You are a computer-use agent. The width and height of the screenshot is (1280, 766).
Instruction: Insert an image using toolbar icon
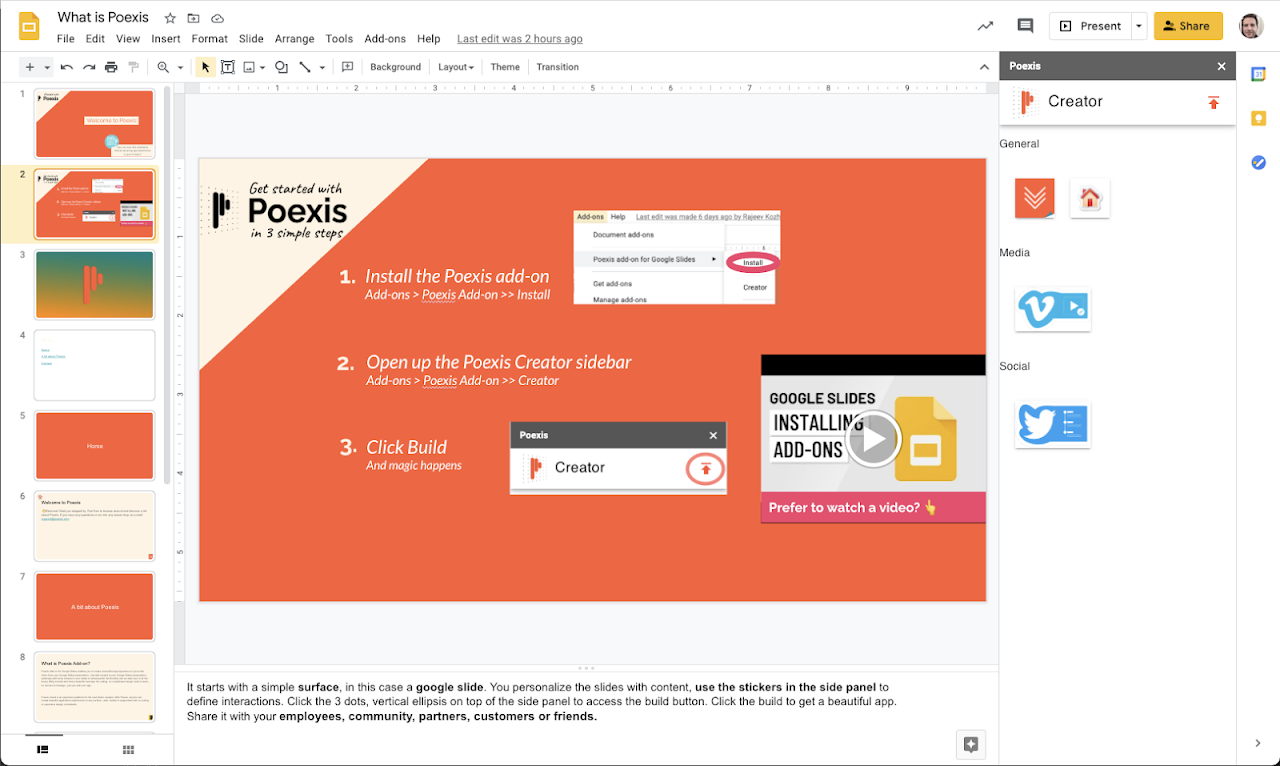tap(249, 67)
